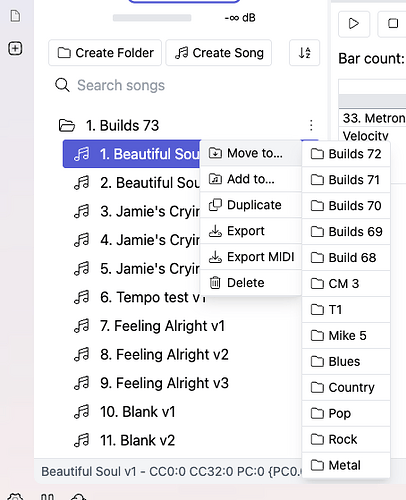Open the three-dot menu for Builds 73
406x500 pixels.
pos(311,125)
